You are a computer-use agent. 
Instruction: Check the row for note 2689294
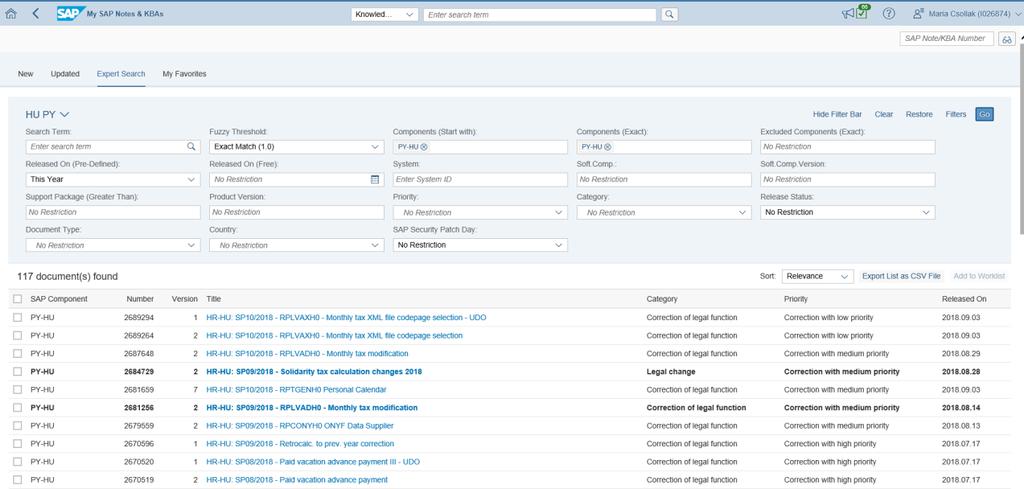(17, 317)
